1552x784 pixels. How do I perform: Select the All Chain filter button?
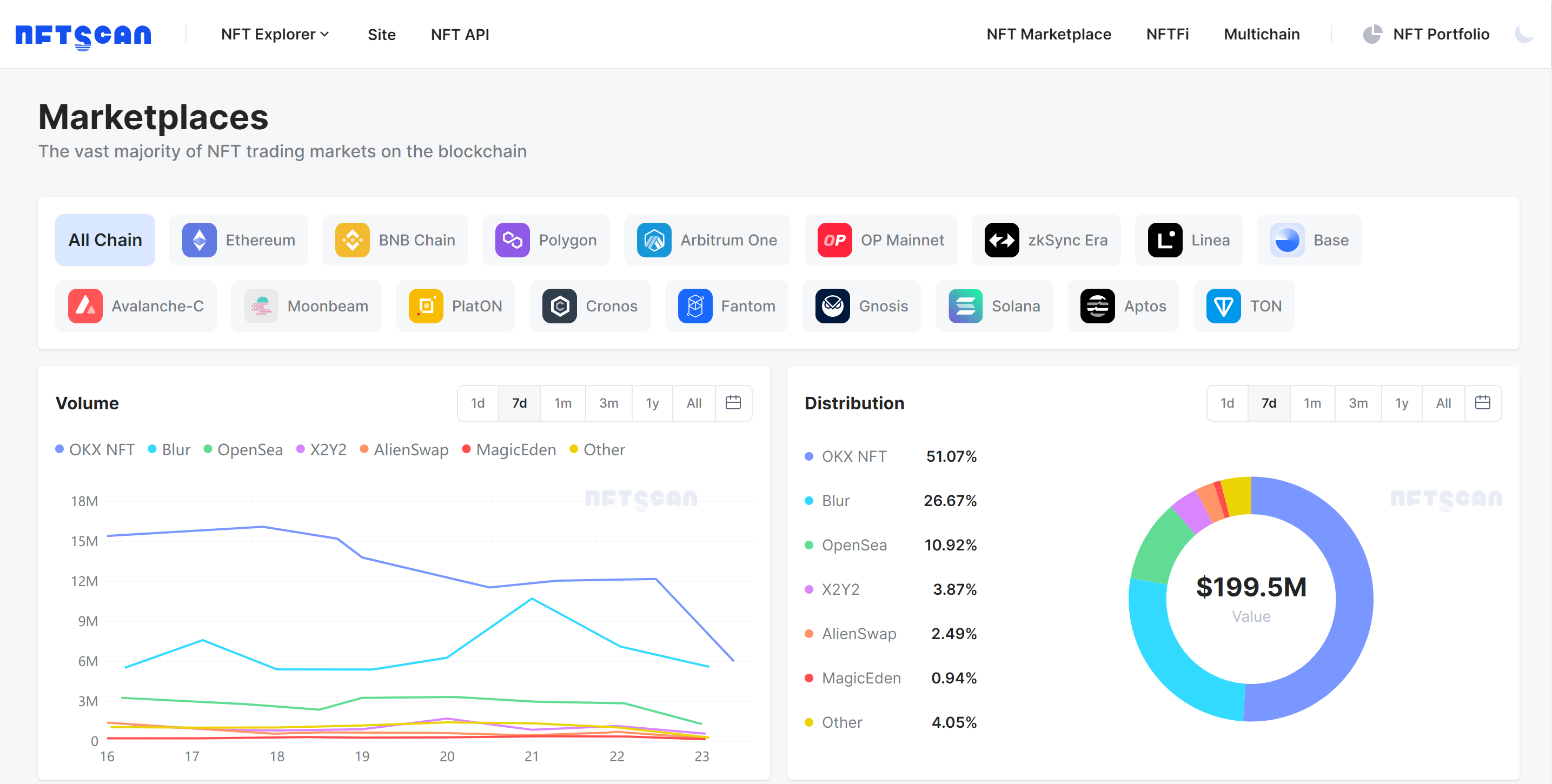105,239
